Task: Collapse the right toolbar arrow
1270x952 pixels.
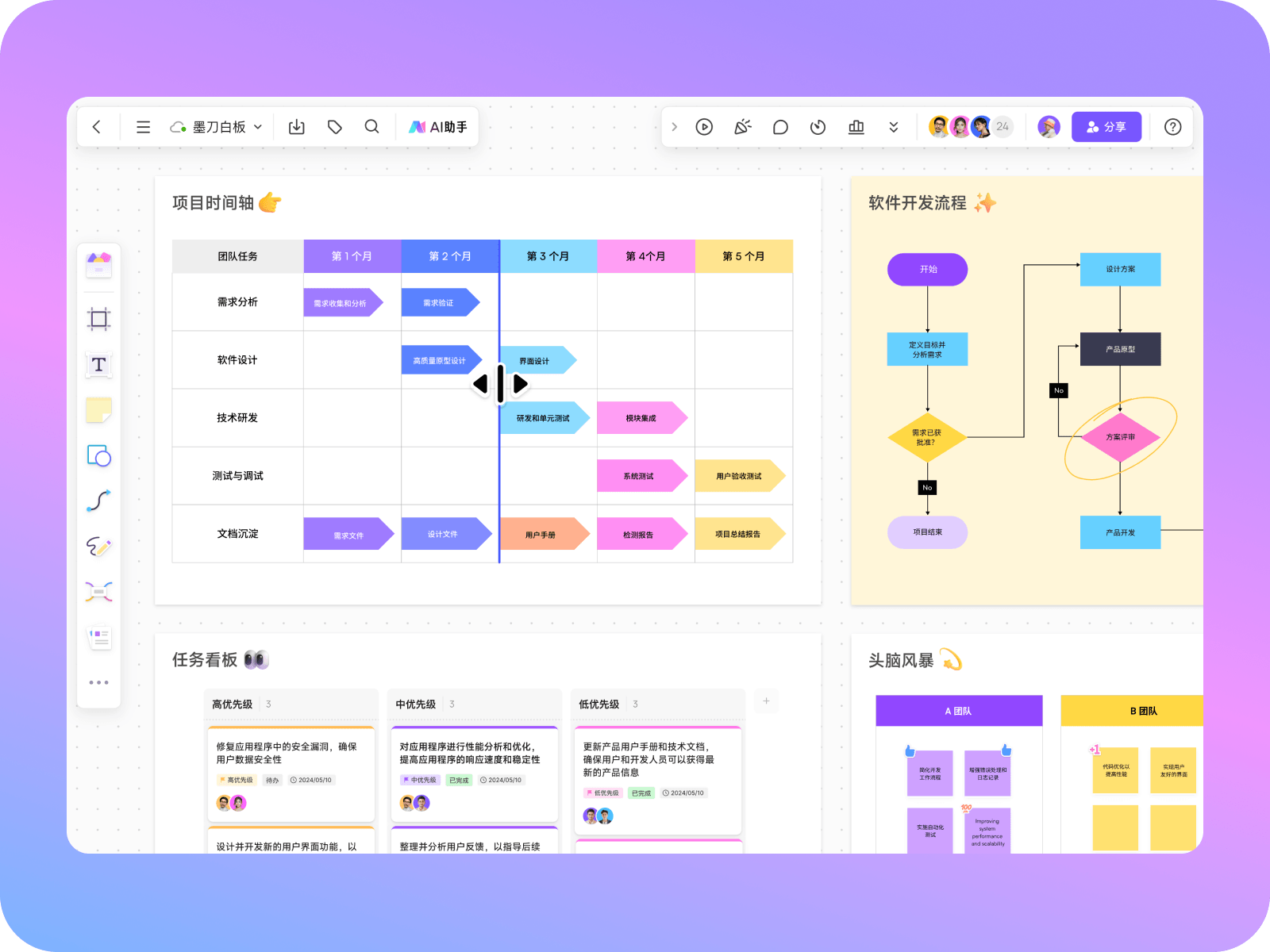Action: pos(674,127)
